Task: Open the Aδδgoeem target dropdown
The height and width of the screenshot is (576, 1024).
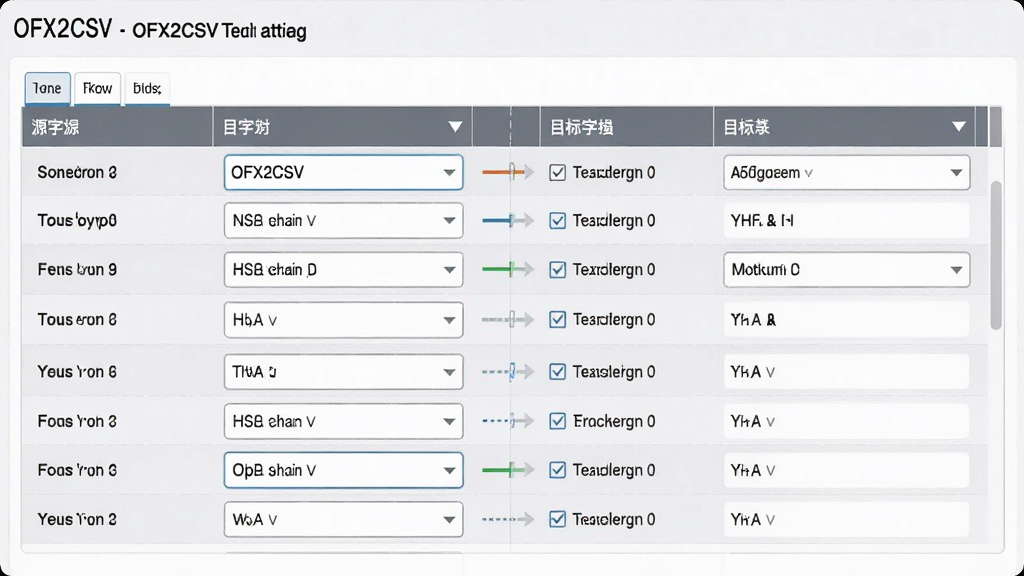Action: (x=846, y=172)
